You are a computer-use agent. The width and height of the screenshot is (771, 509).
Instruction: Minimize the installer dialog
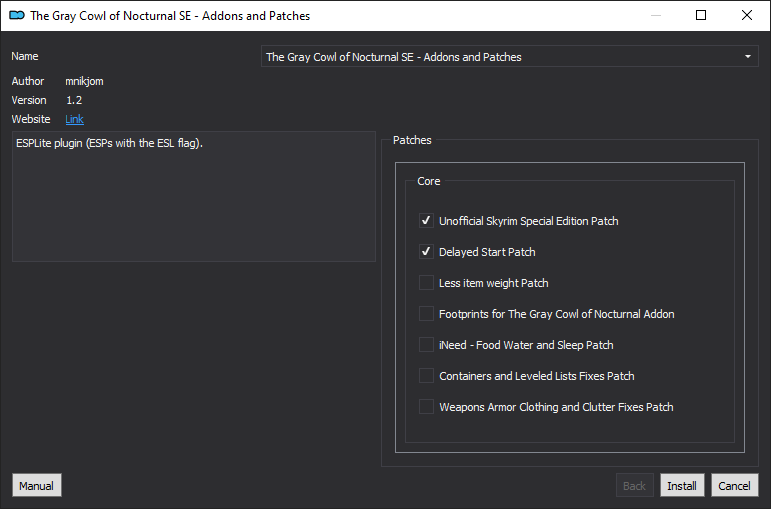click(x=656, y=15)
